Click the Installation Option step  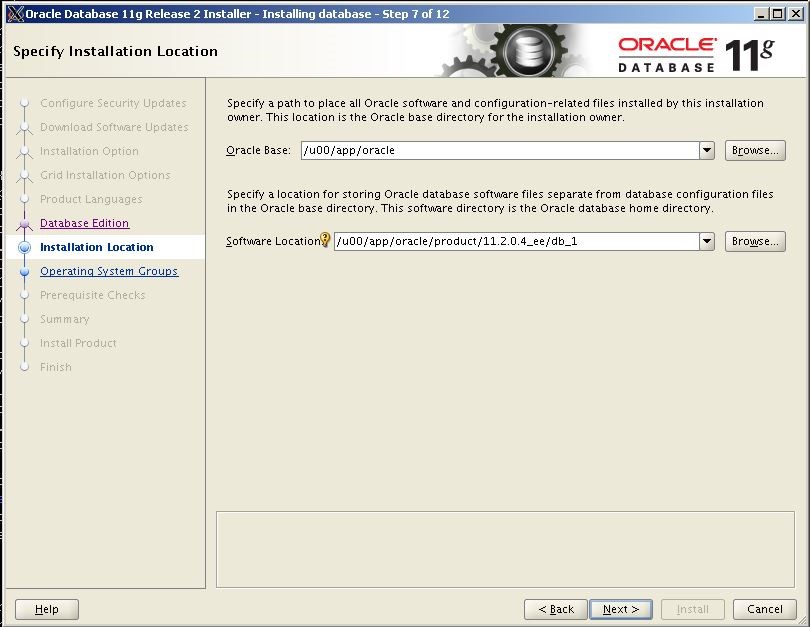click(89, 151)
